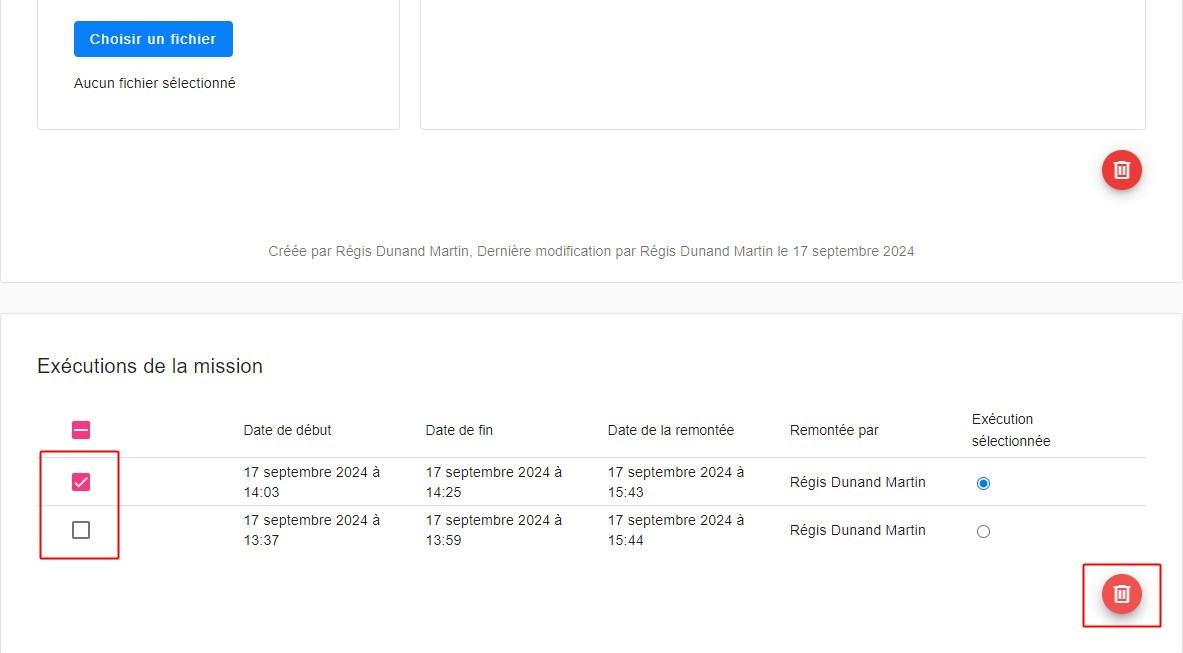Click the Remontée par column header
The height and width of the screenshot is (653, 1183).
pyautogui.click(x=834, y=430)
